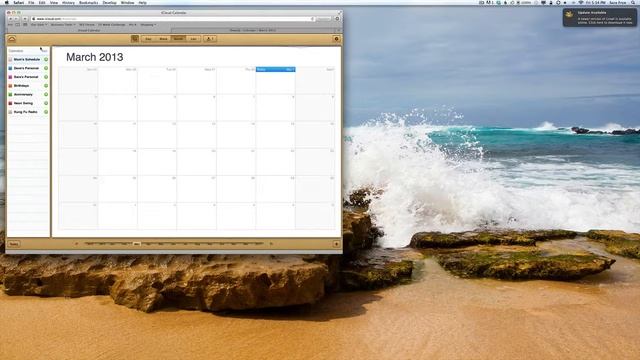The image size is (640, 360).
Task: Click the Reader button in address bar
Action: tap(324, 19)
